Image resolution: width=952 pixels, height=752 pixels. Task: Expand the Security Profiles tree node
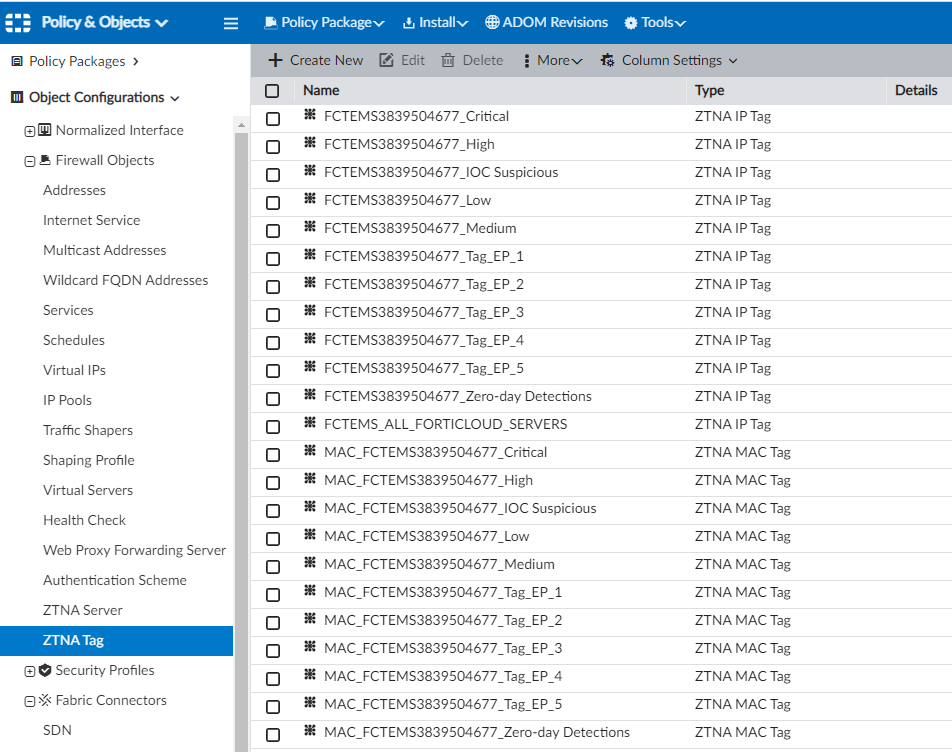(29, 671)
